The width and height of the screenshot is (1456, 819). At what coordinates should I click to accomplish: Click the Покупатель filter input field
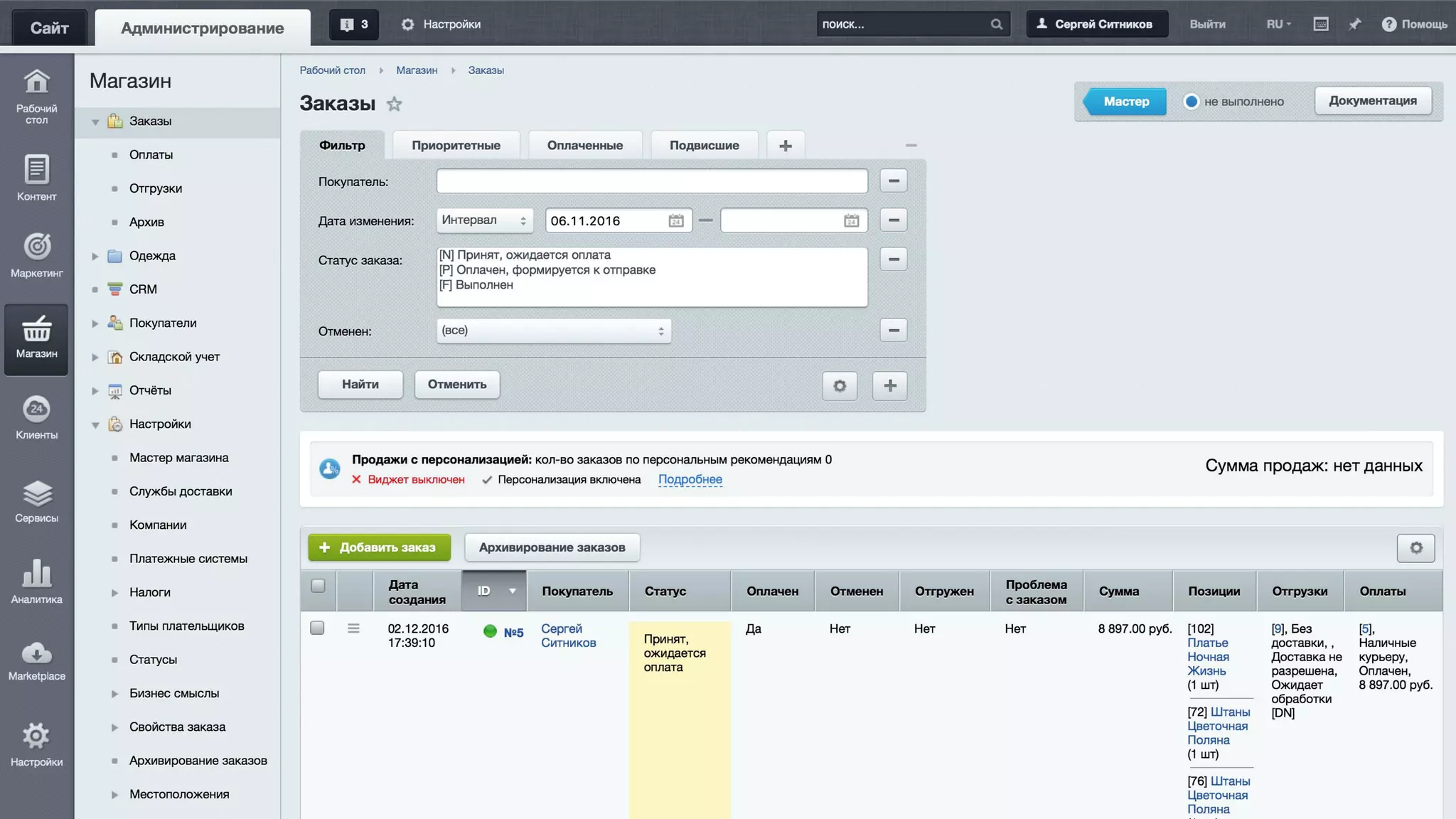pyautogui.click(x=651, y=181)
